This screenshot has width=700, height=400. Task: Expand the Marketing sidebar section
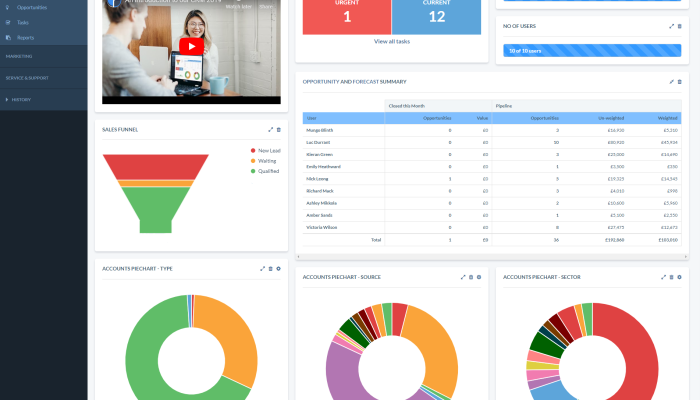(x=20, y=57)
